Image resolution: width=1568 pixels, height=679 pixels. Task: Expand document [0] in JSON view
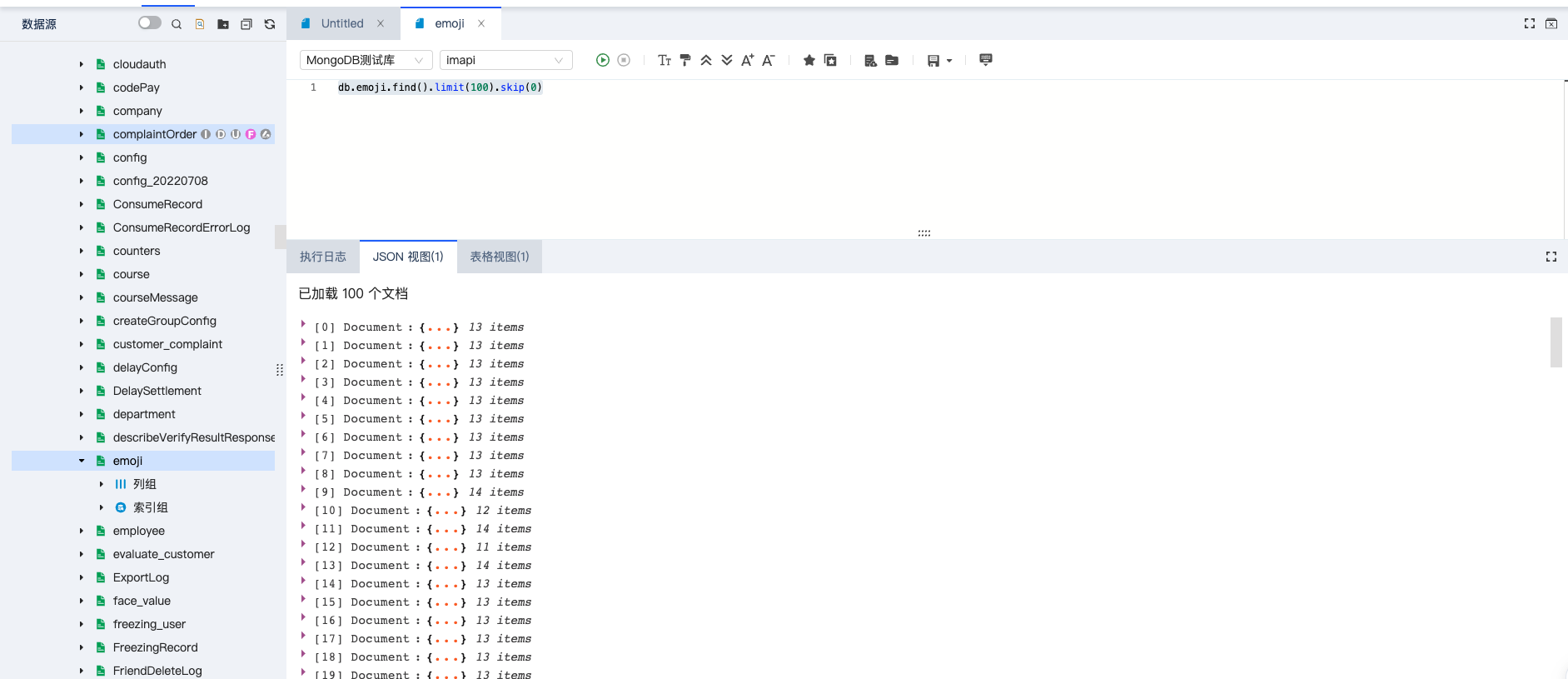tap(303, 323)
